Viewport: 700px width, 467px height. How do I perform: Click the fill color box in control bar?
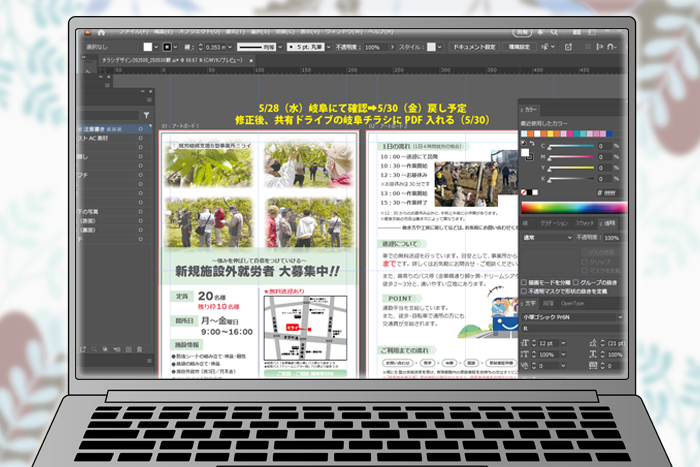tap(145, 46)
